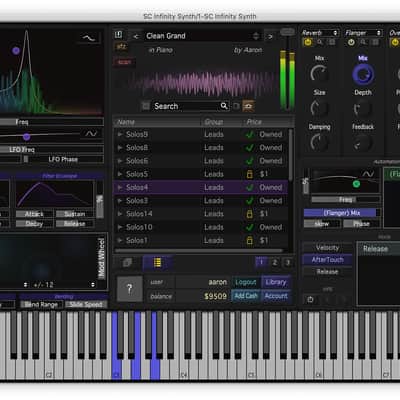Click the magnifier icon in Search field
This screenshot has height=400, width=400.
pyautogui.click(x=224, y=106)
